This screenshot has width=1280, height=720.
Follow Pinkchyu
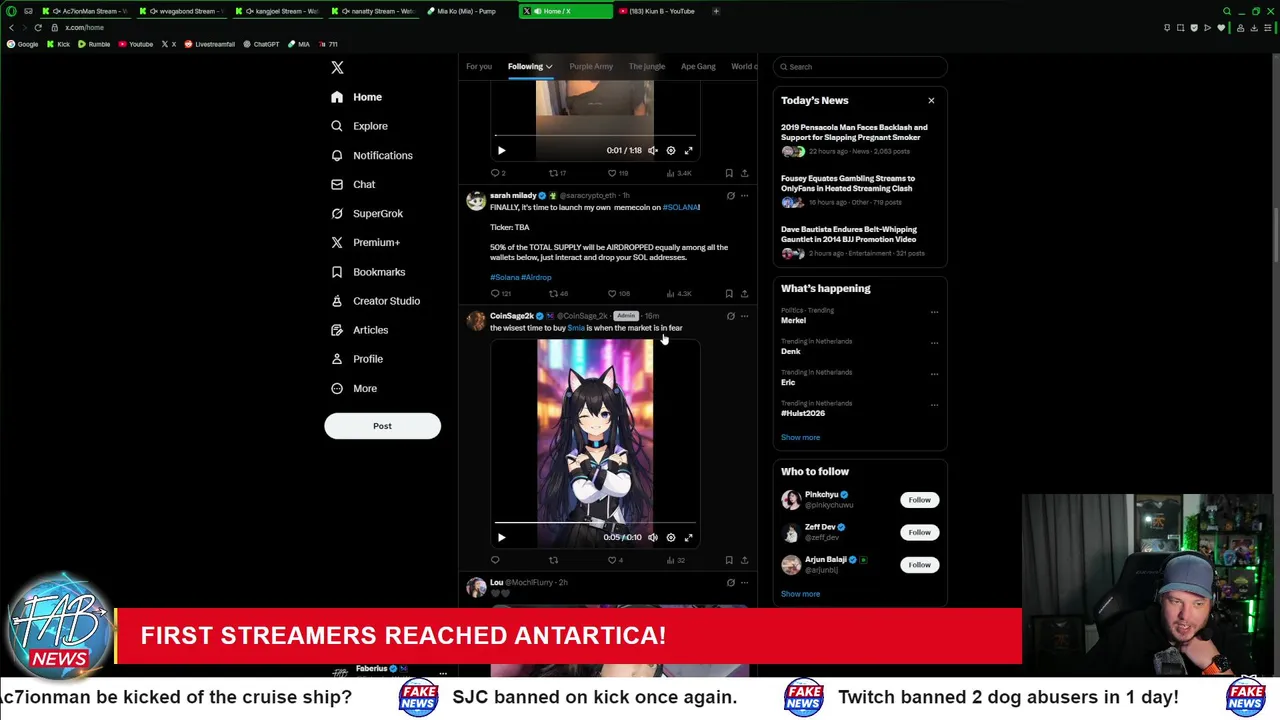pyautogui.click(x=919, y=500)
